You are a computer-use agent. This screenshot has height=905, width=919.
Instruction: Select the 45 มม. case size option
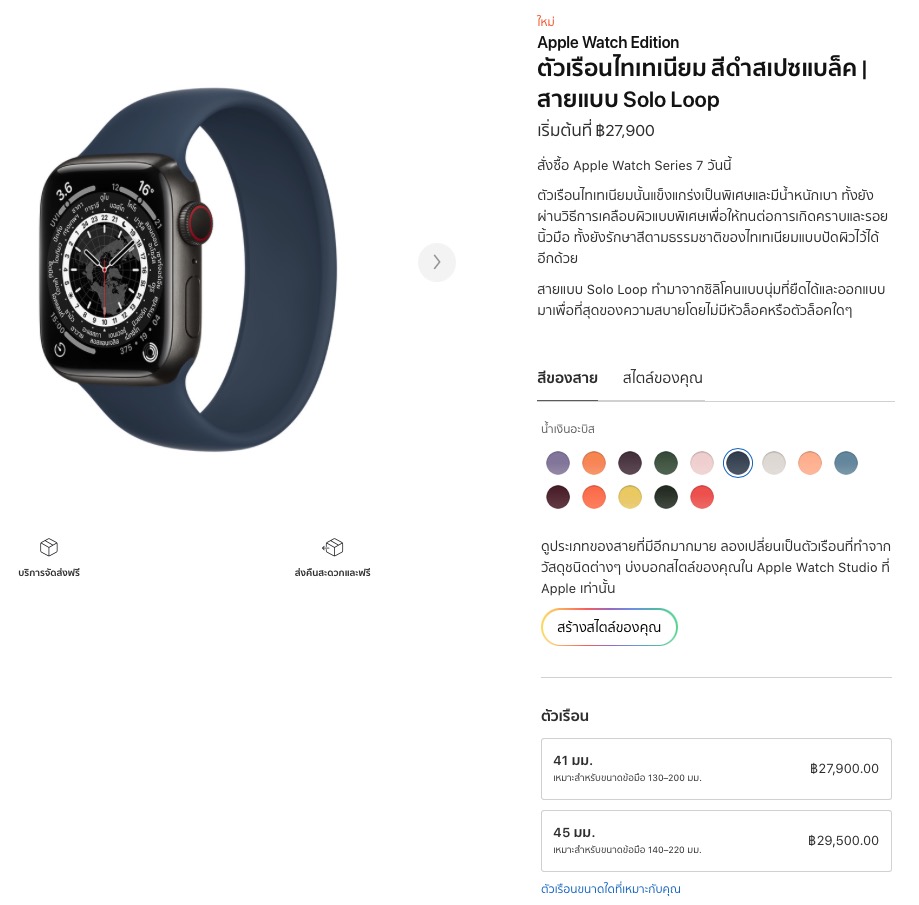(716, 841)
